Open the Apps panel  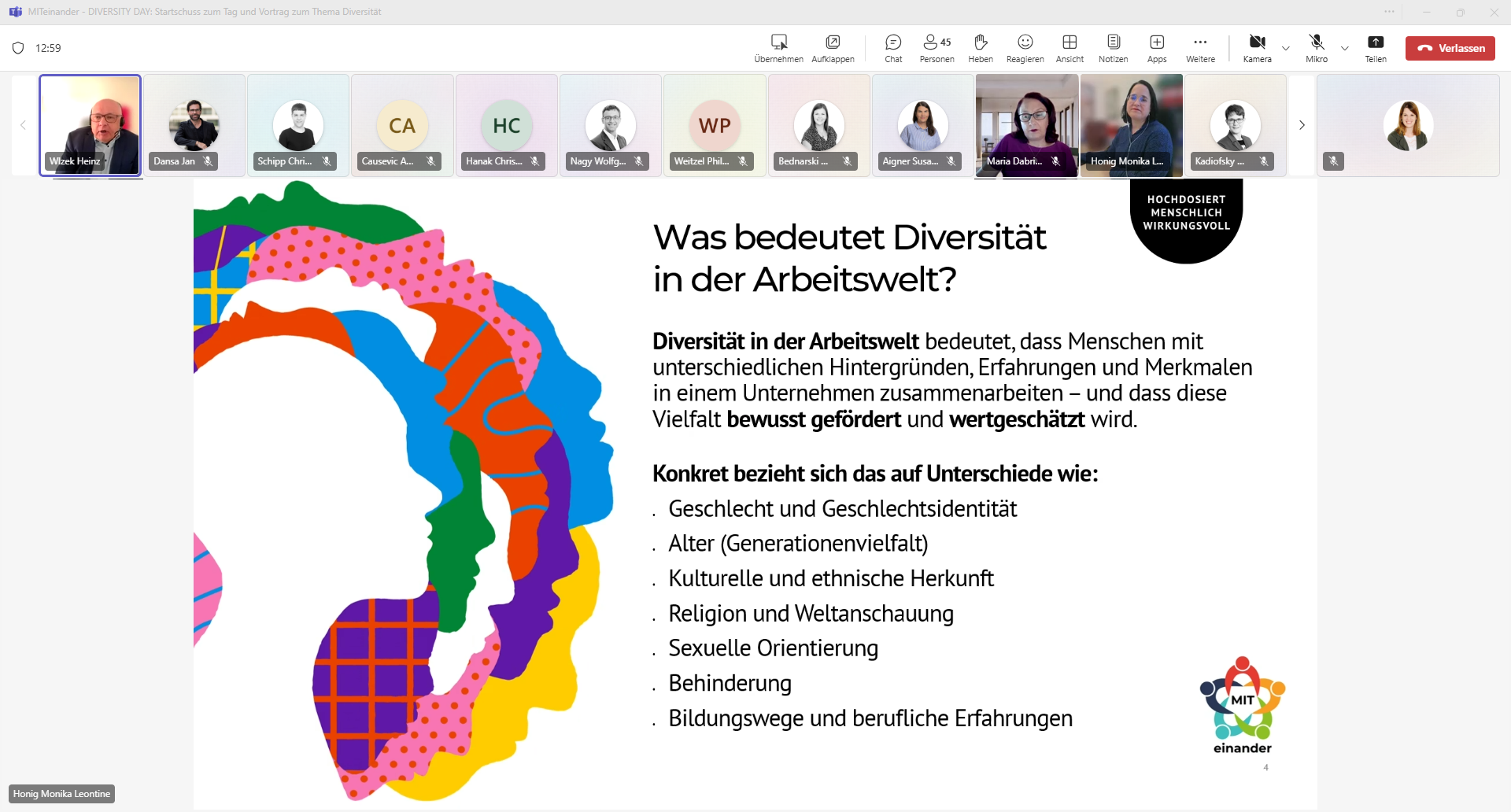1157,48
